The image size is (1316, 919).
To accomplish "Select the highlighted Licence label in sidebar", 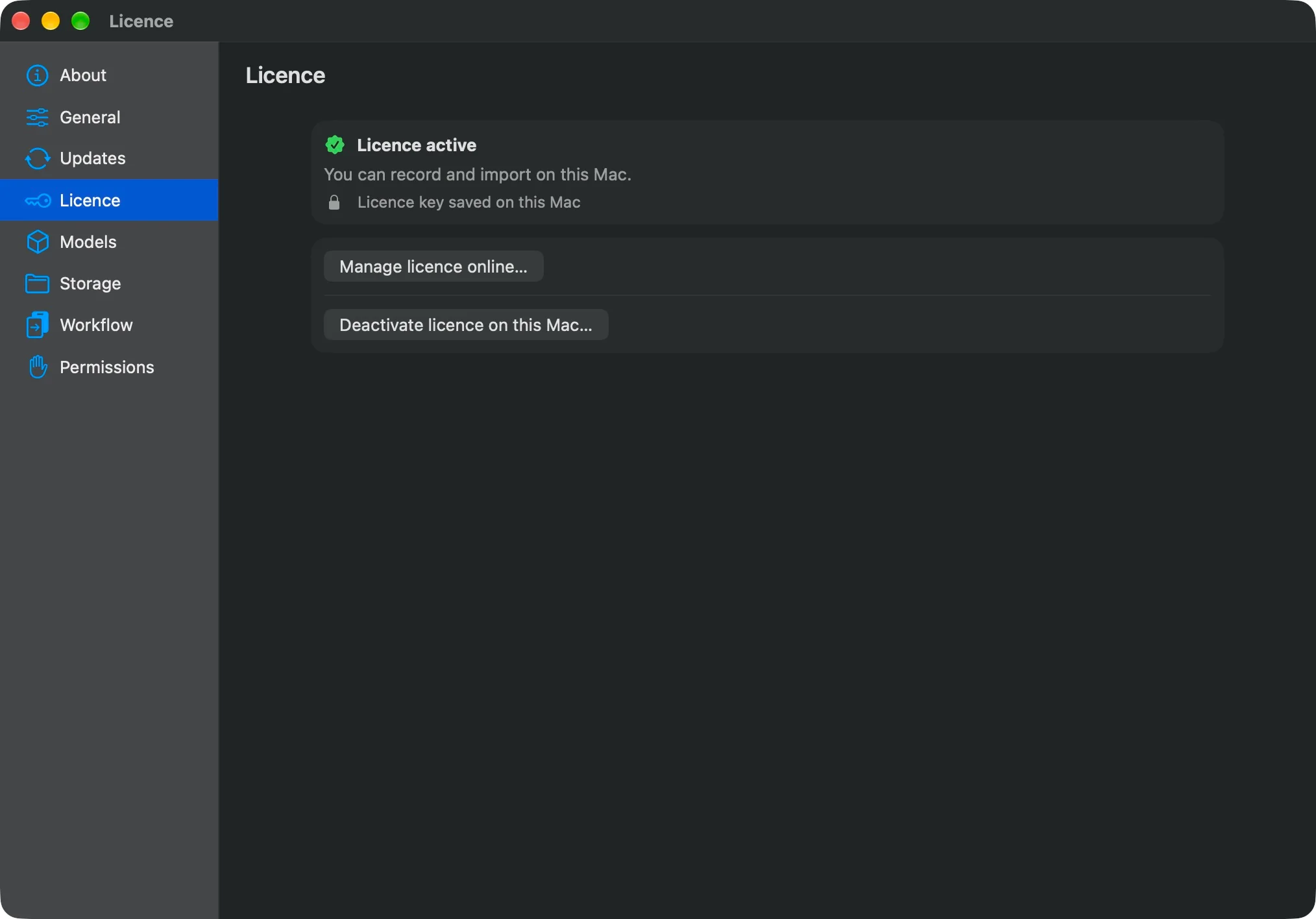I will (90, 201).
